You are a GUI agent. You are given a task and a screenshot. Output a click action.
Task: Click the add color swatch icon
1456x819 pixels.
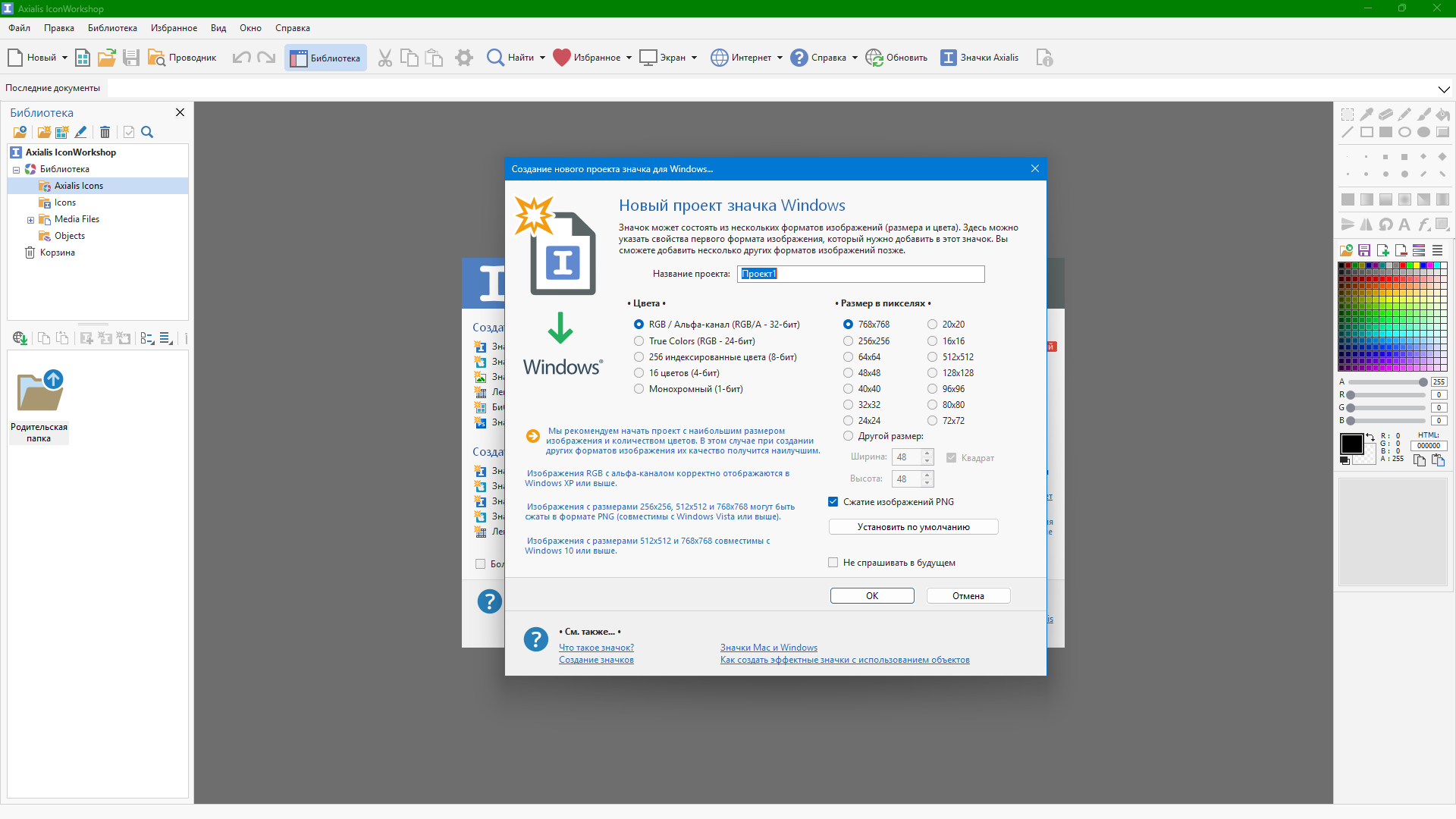coord(1382,250)
